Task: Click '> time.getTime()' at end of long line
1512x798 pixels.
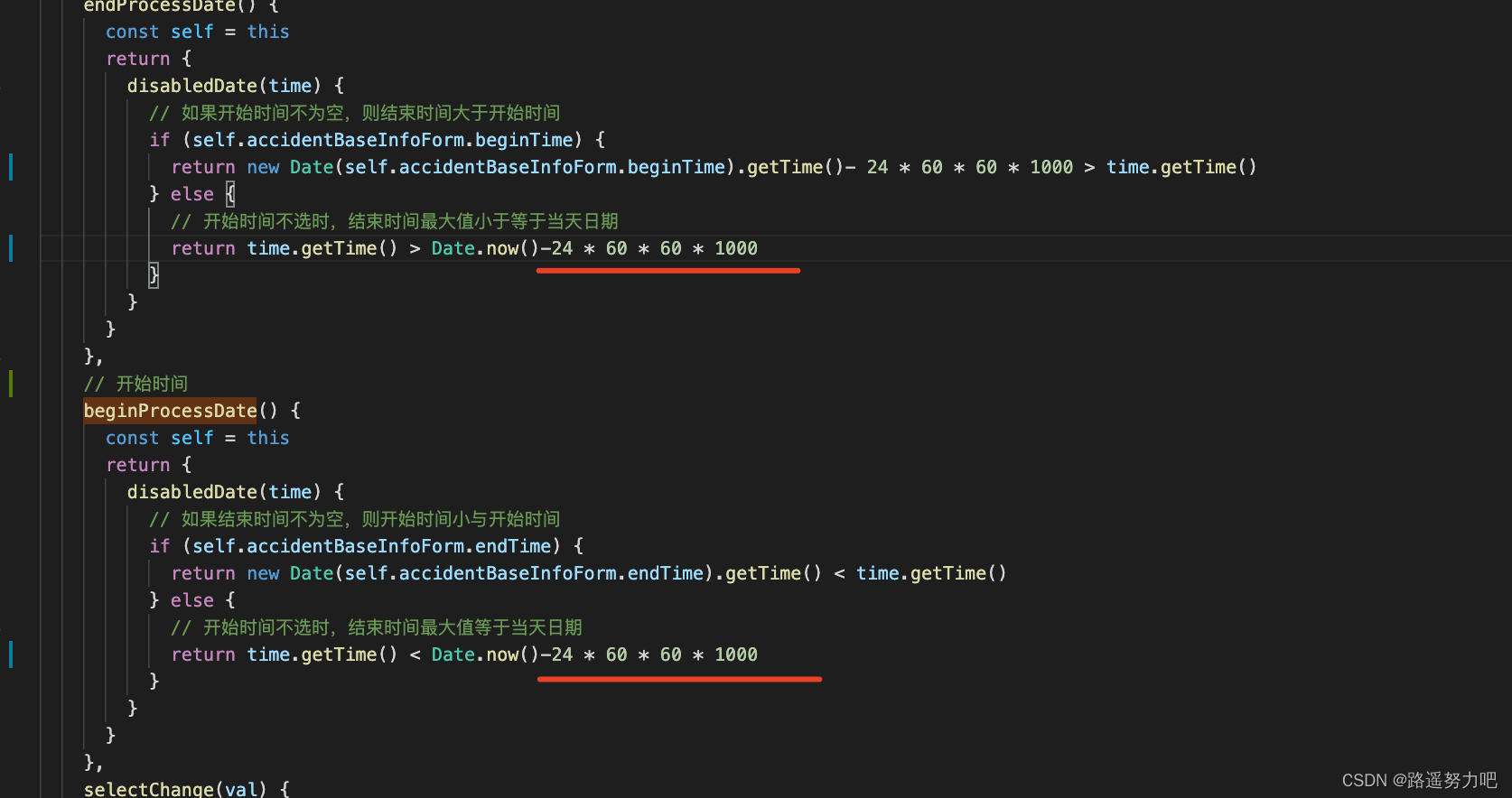Action: (1170, 167)
